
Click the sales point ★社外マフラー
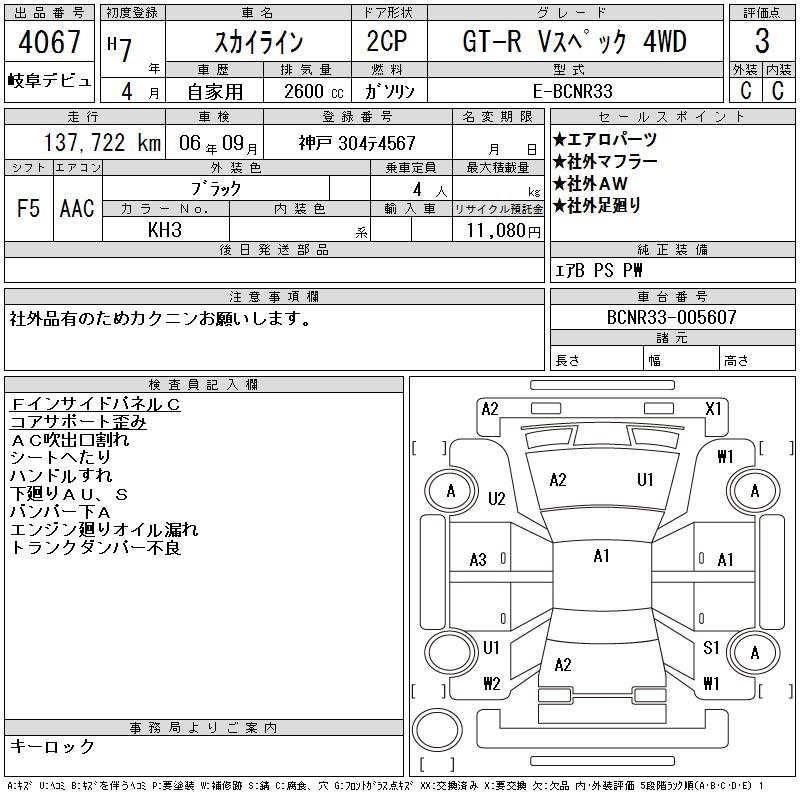pyautogui.click(x=605, y=161)
